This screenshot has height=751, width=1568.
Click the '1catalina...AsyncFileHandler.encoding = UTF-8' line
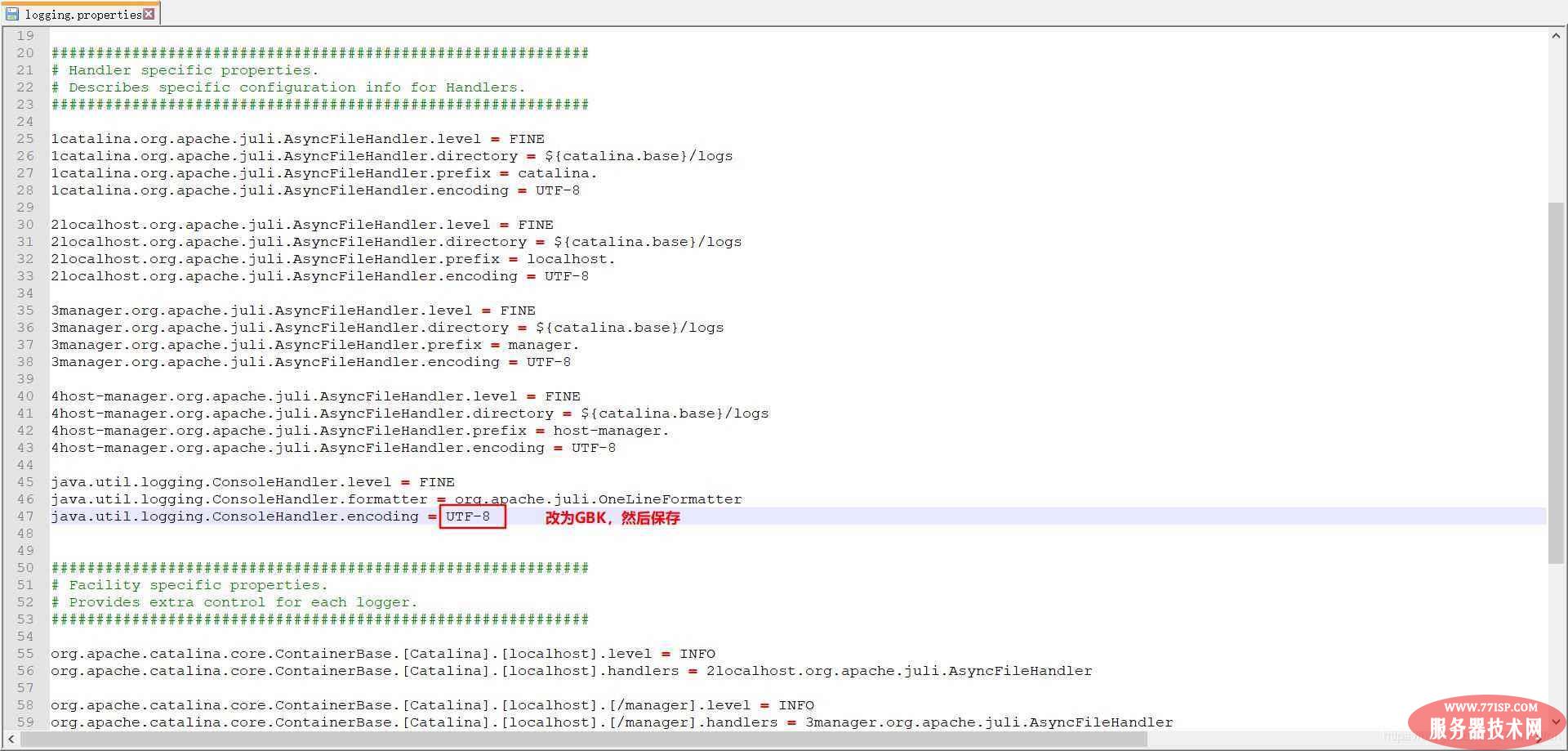[x=315, y=190]
